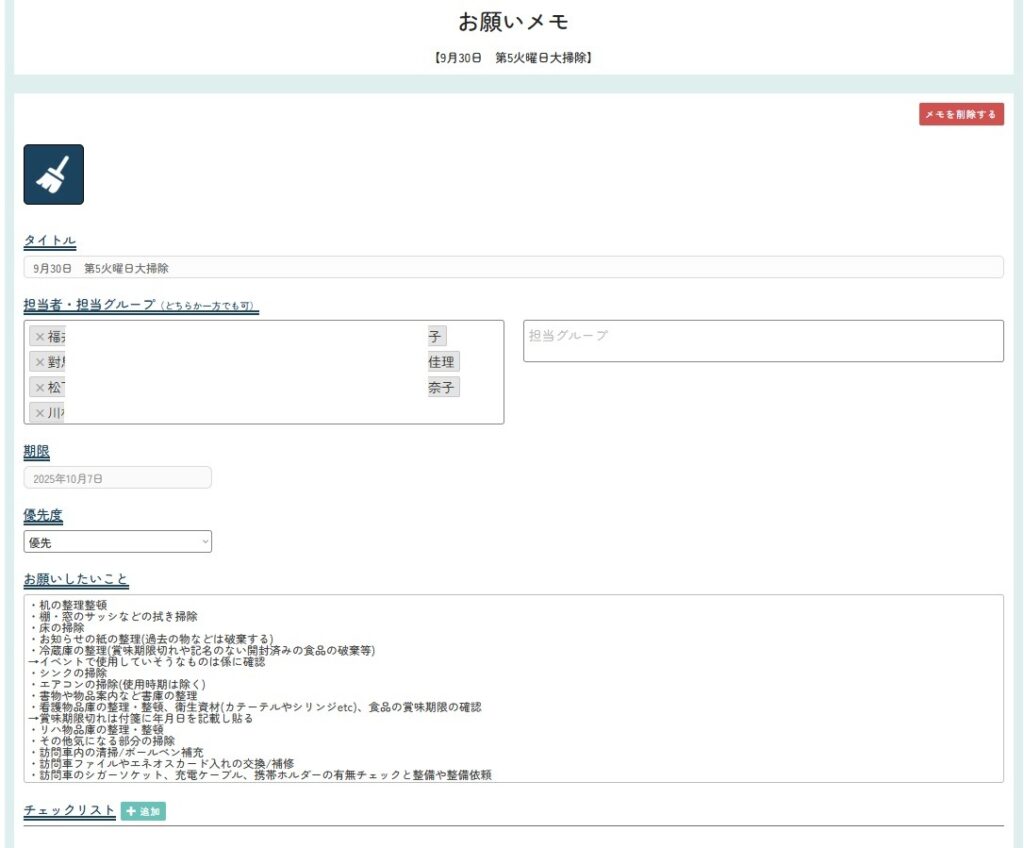
Task: Open the 優先度 priority dropdown
Action: coord(118,542)
